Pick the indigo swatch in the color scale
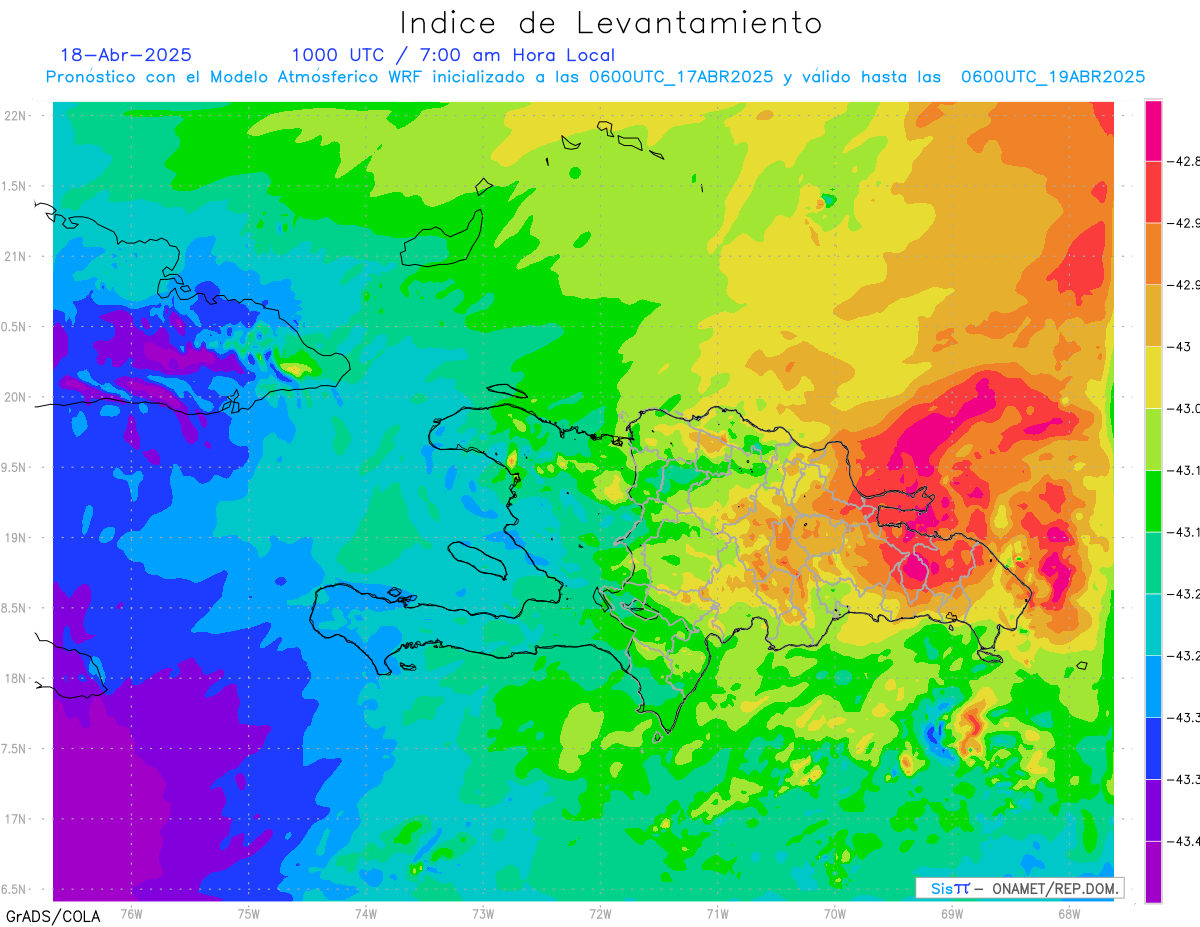Screen dimensions: 1200x927 pyautogui.click(x=1153, y=809)
